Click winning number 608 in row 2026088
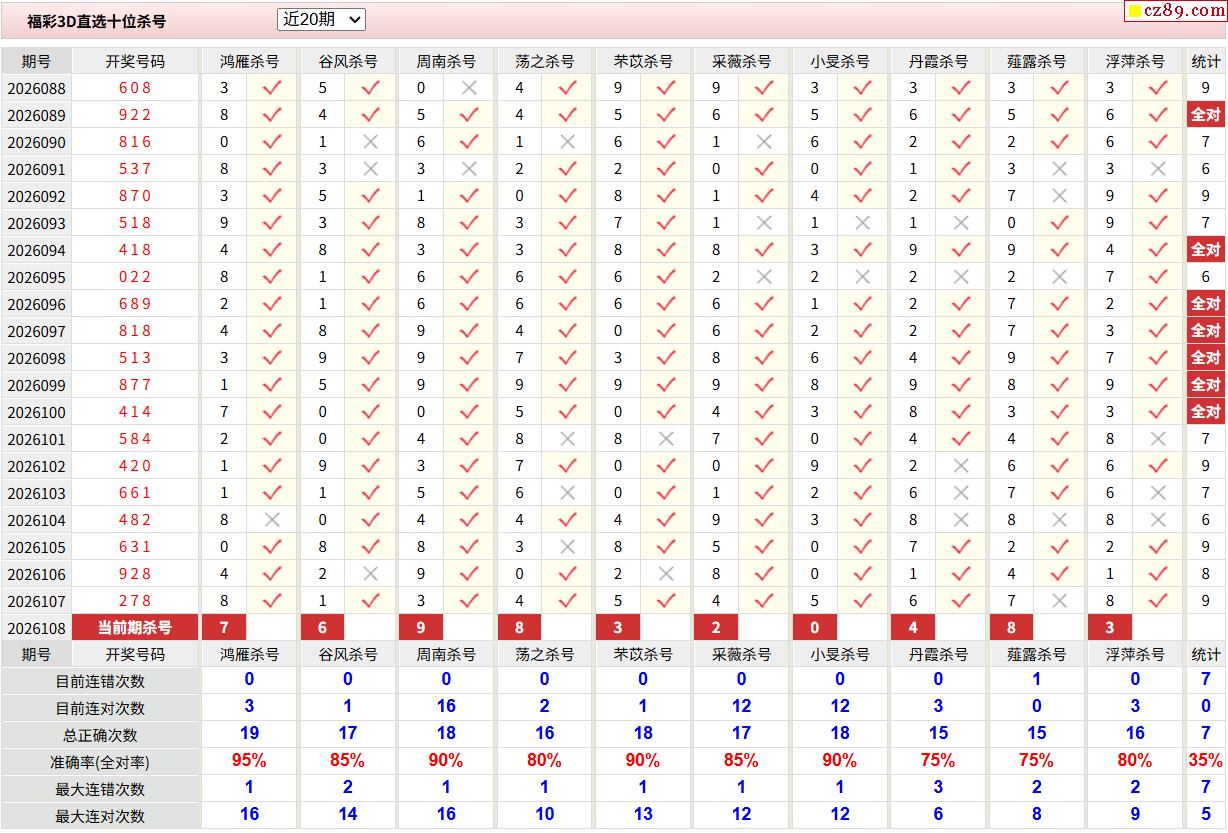1228x833 pixels. [135, 88]
